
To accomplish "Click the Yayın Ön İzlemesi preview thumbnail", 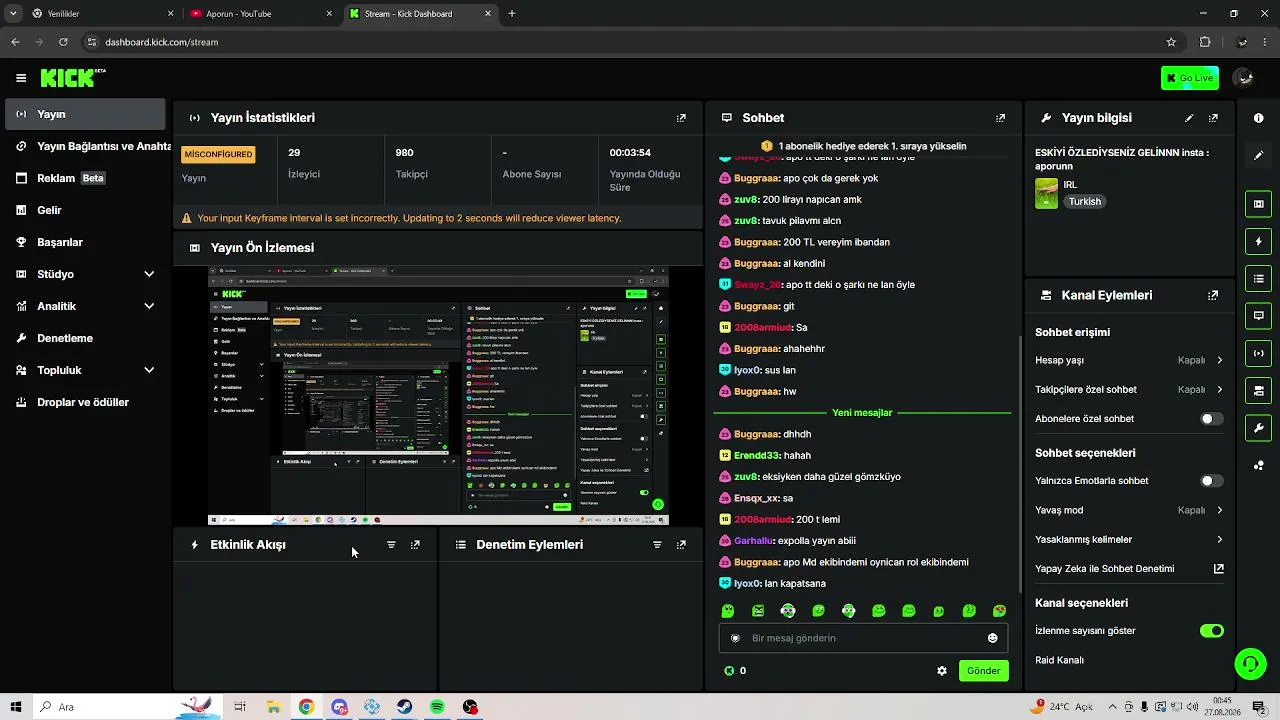I will [x=438, y=395].
